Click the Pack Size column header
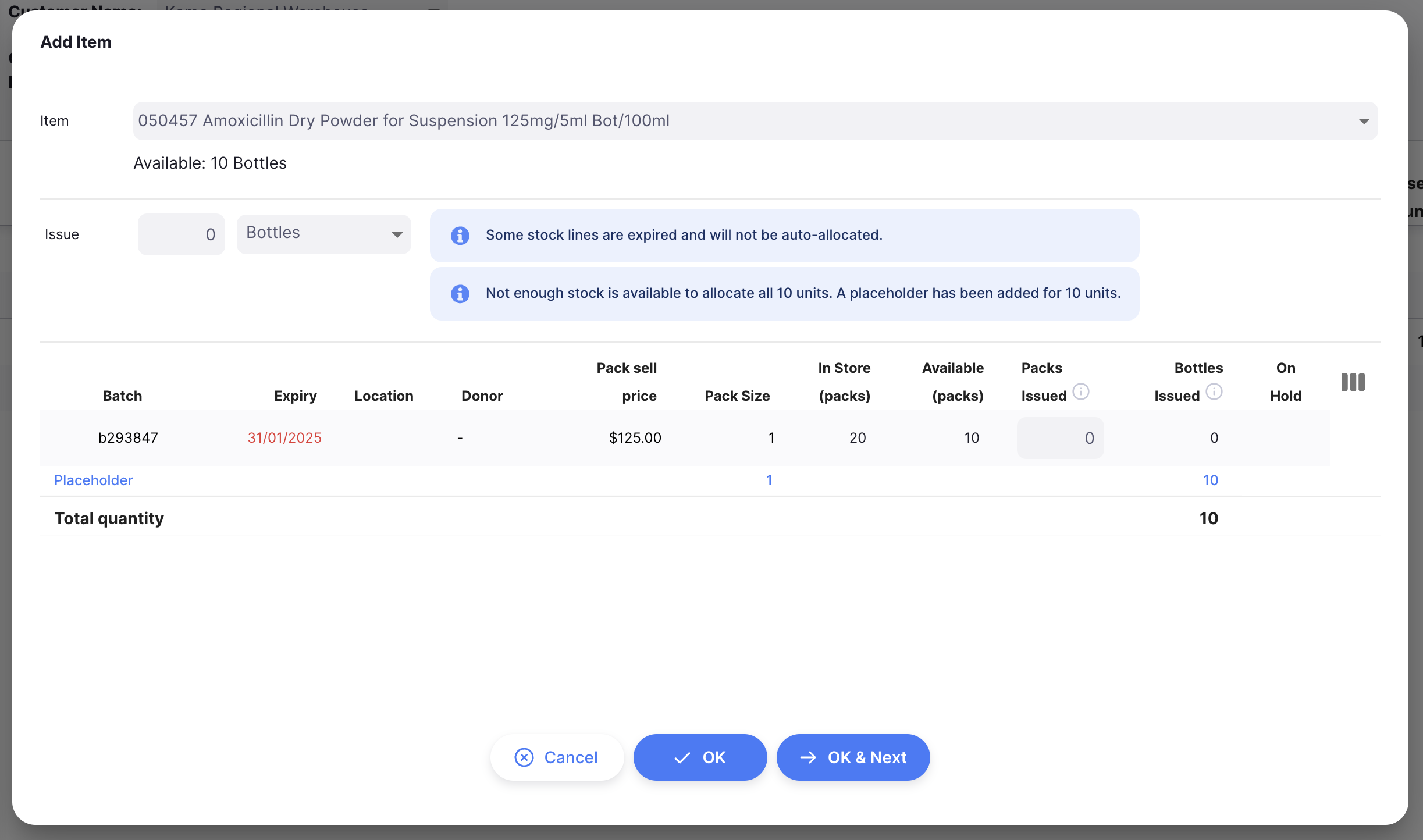 coord(737,396)
